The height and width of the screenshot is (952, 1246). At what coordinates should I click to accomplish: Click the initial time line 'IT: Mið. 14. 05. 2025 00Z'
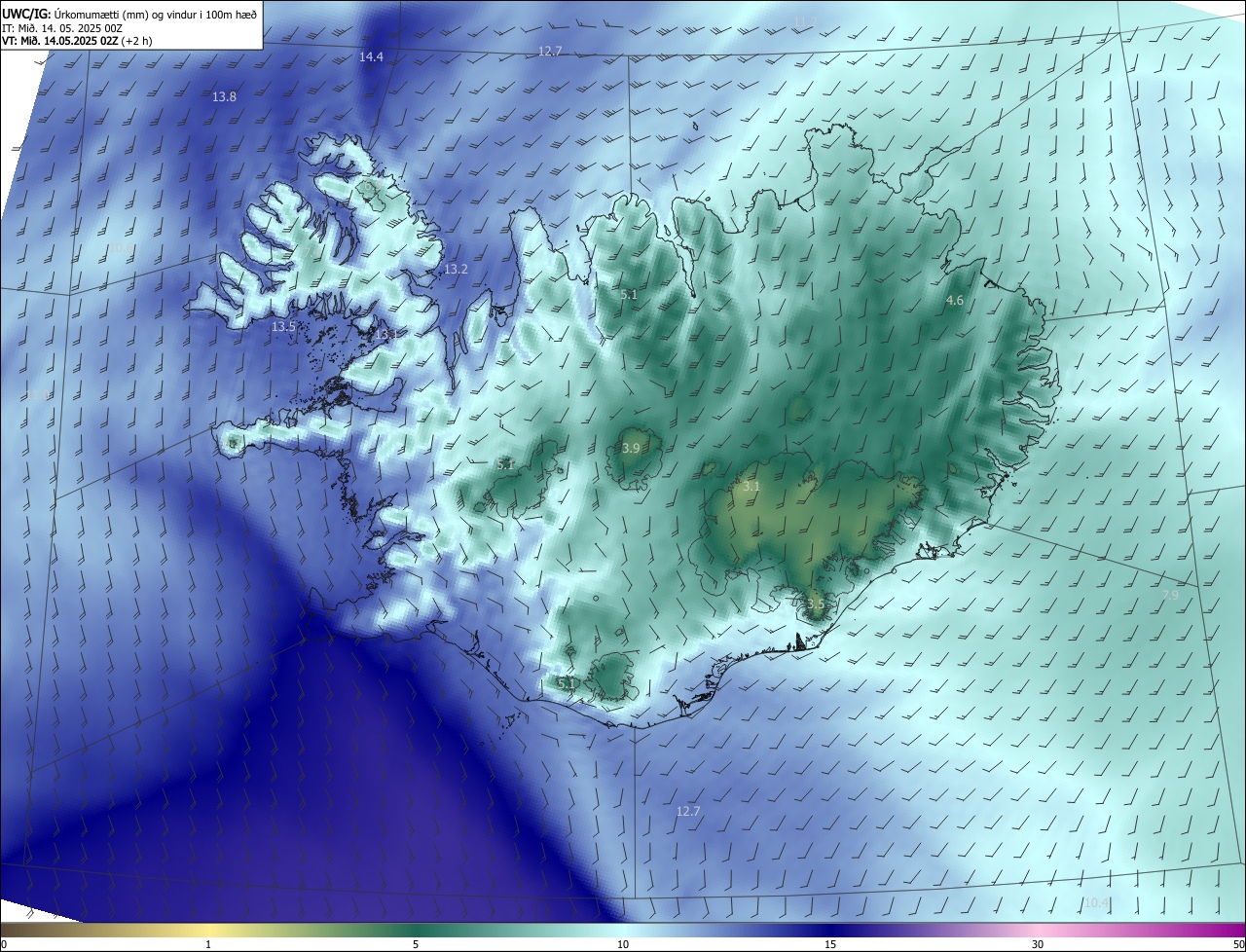click(61, 28)
